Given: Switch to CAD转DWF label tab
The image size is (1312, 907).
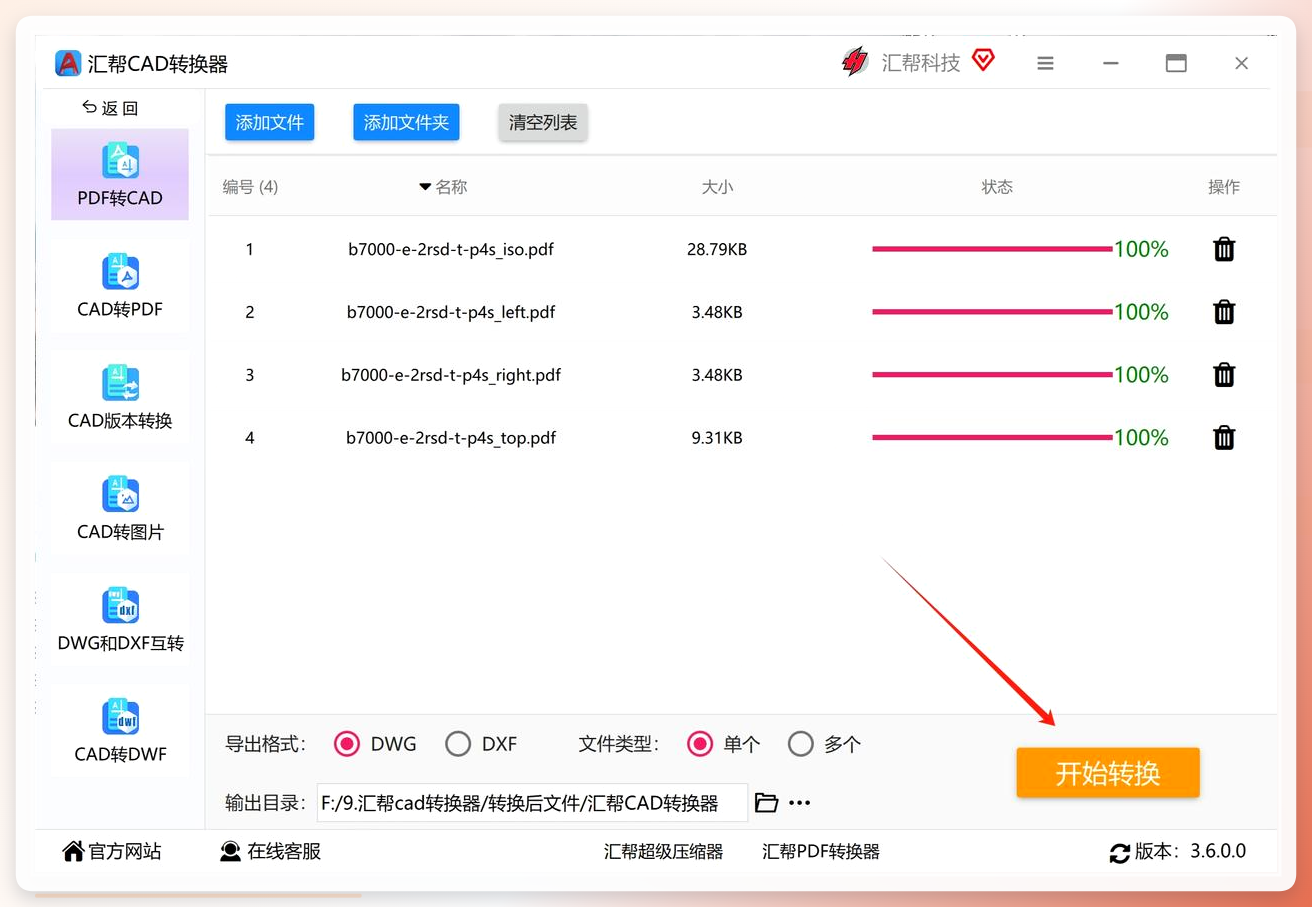Looking at the screenshot, I should pos(120,754).
